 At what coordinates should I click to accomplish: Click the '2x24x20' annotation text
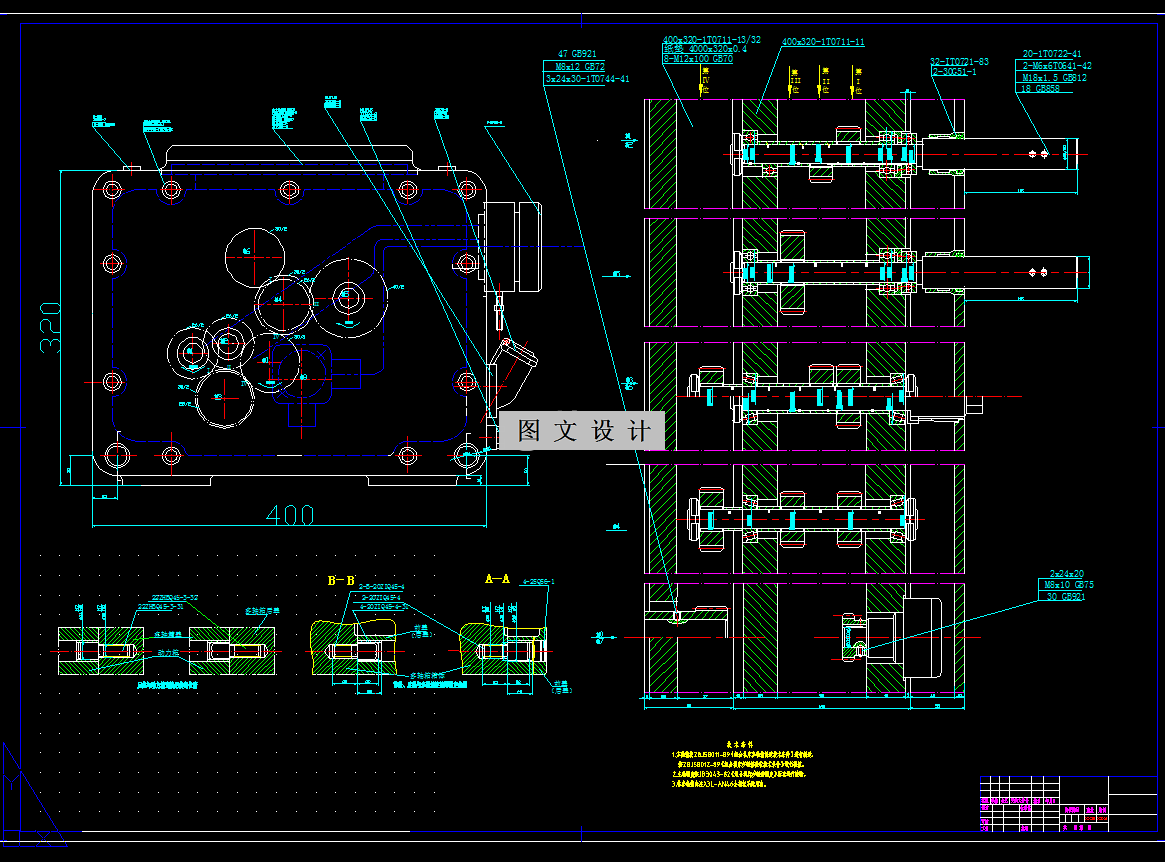click(1066, 574)
